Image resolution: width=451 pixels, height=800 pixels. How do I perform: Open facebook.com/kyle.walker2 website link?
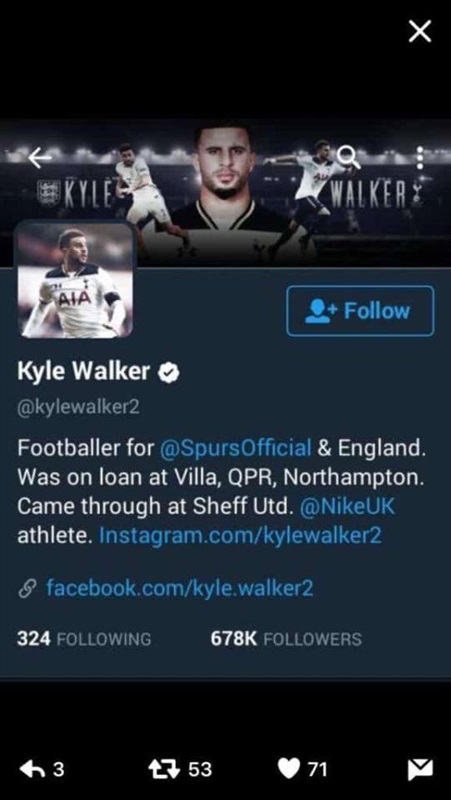click(180, 588)
